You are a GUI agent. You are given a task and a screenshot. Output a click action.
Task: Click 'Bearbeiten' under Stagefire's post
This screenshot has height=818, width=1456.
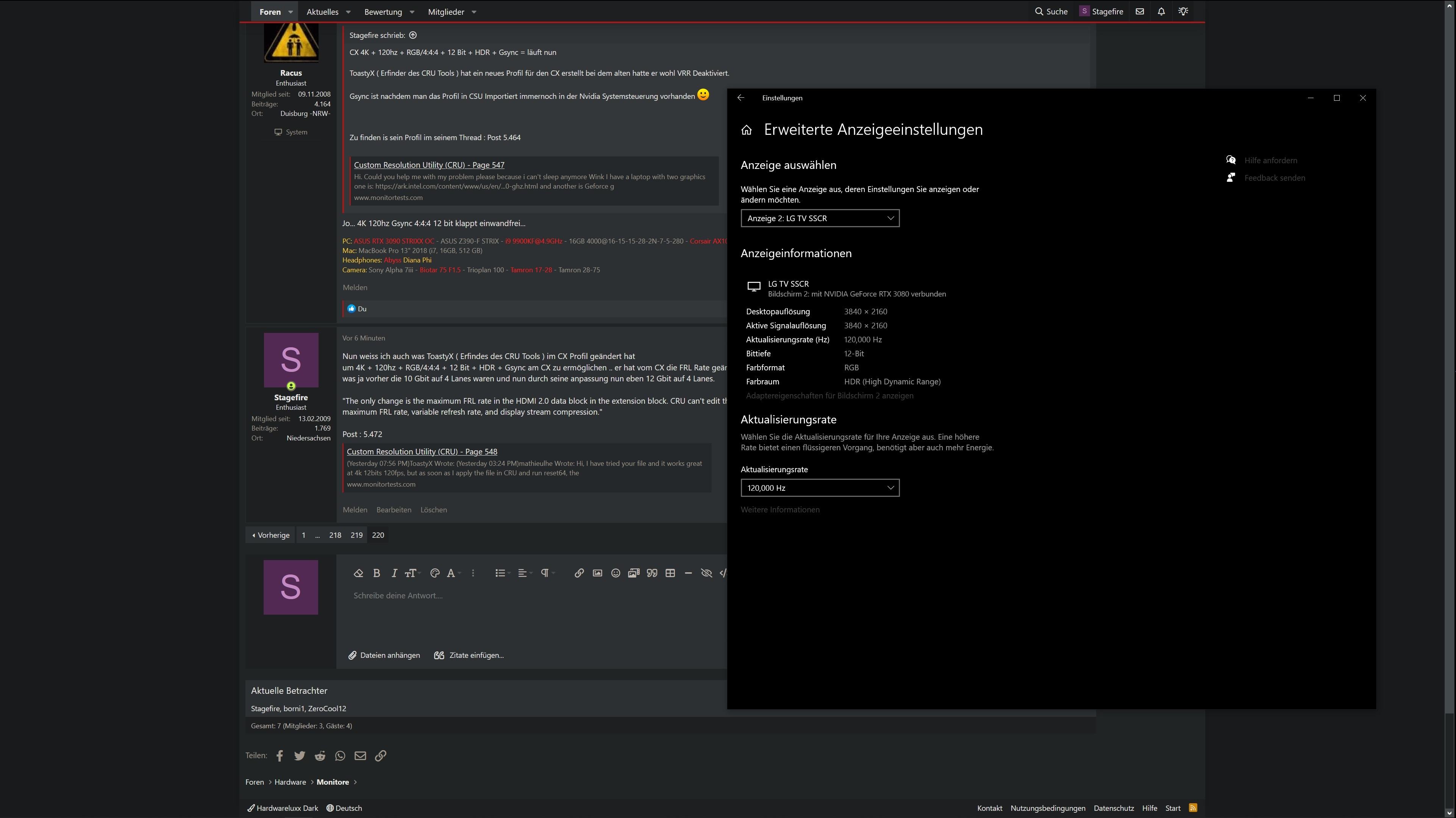394,509
